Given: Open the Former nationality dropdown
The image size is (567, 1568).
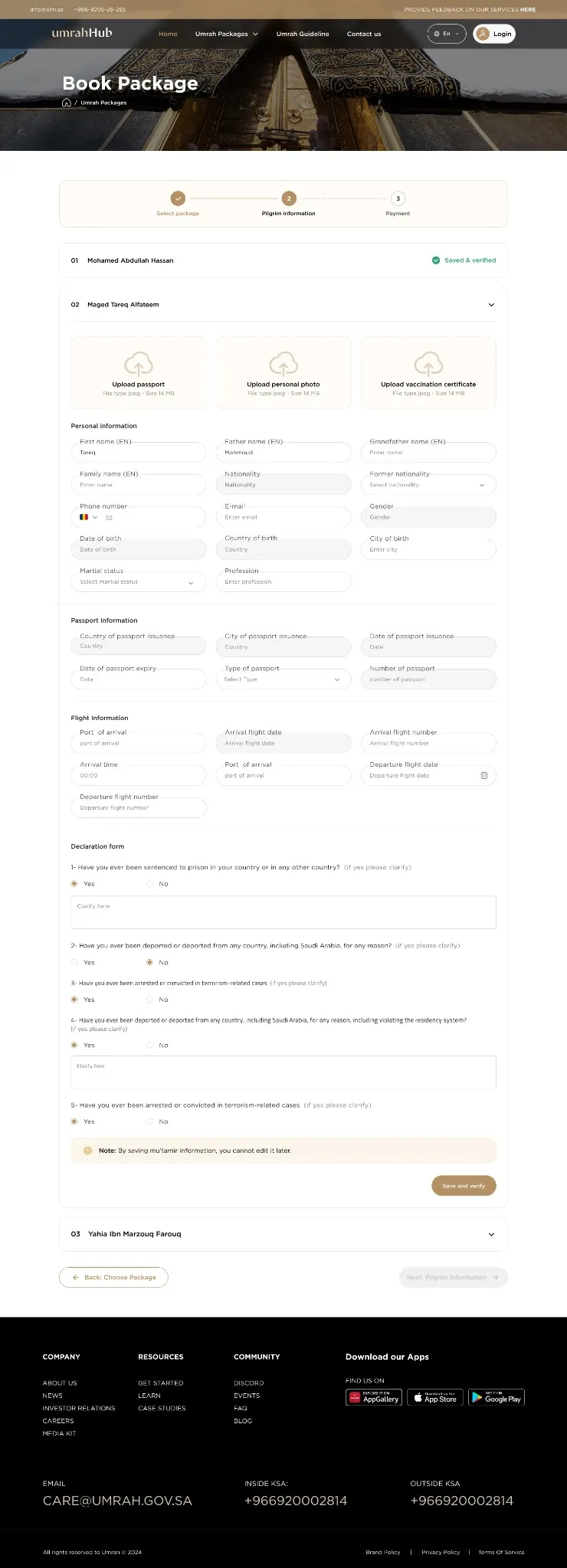Looking at the screenshot, I should [428, 485].
